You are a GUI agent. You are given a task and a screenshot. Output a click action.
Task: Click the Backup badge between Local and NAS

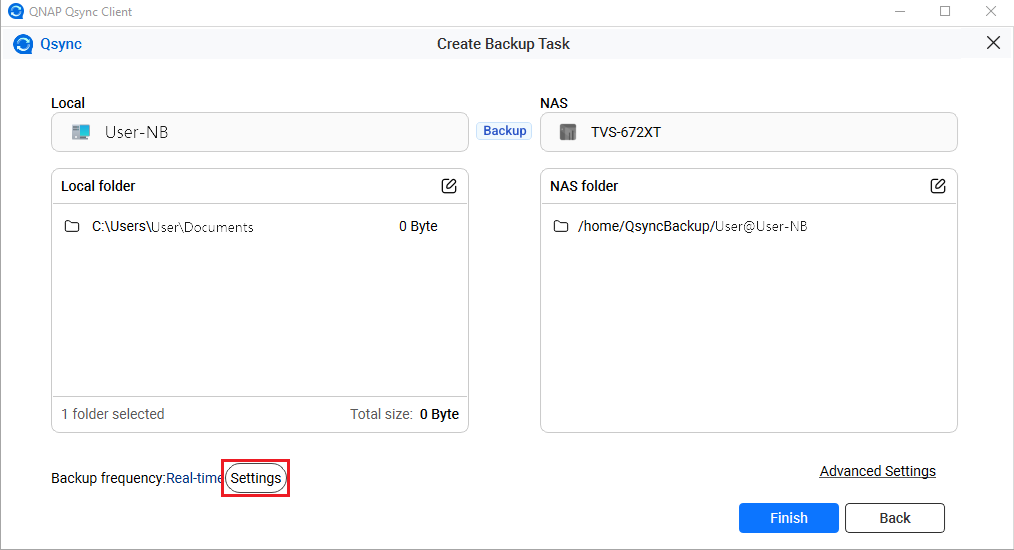tap(504, 131)
